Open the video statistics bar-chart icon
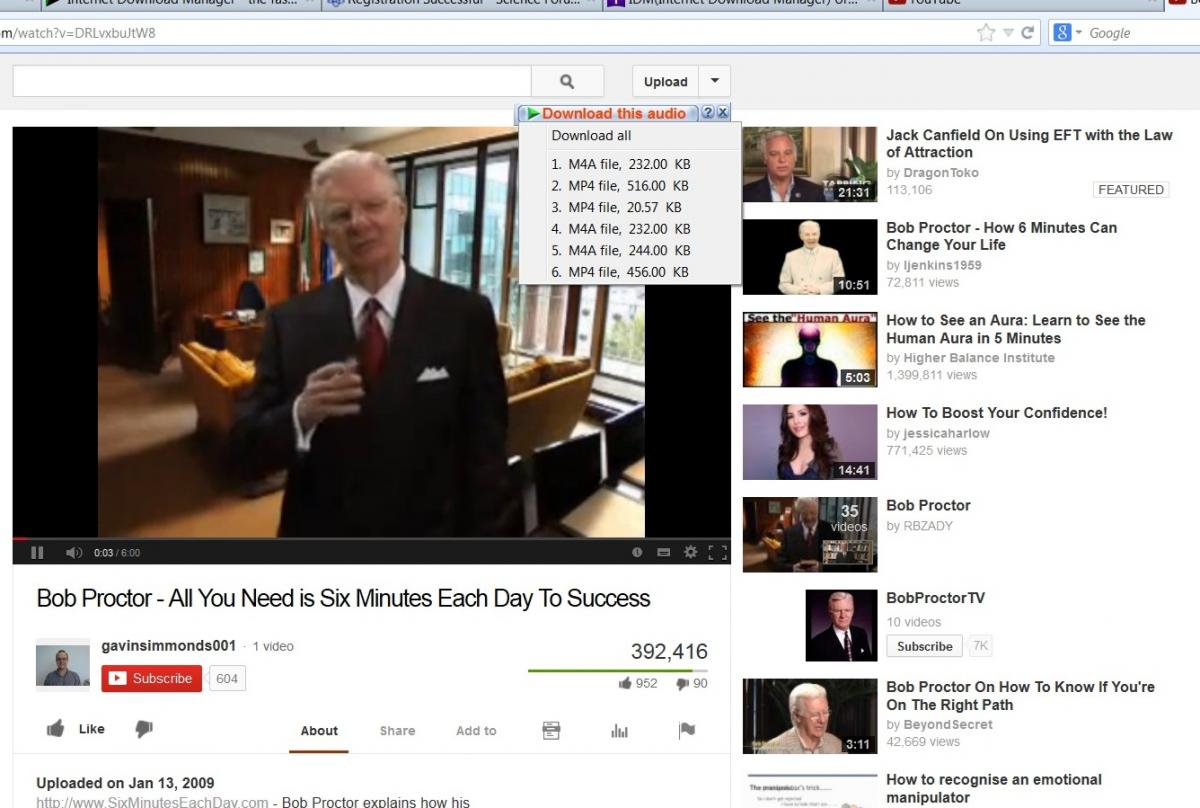 (x=619, y=731)
